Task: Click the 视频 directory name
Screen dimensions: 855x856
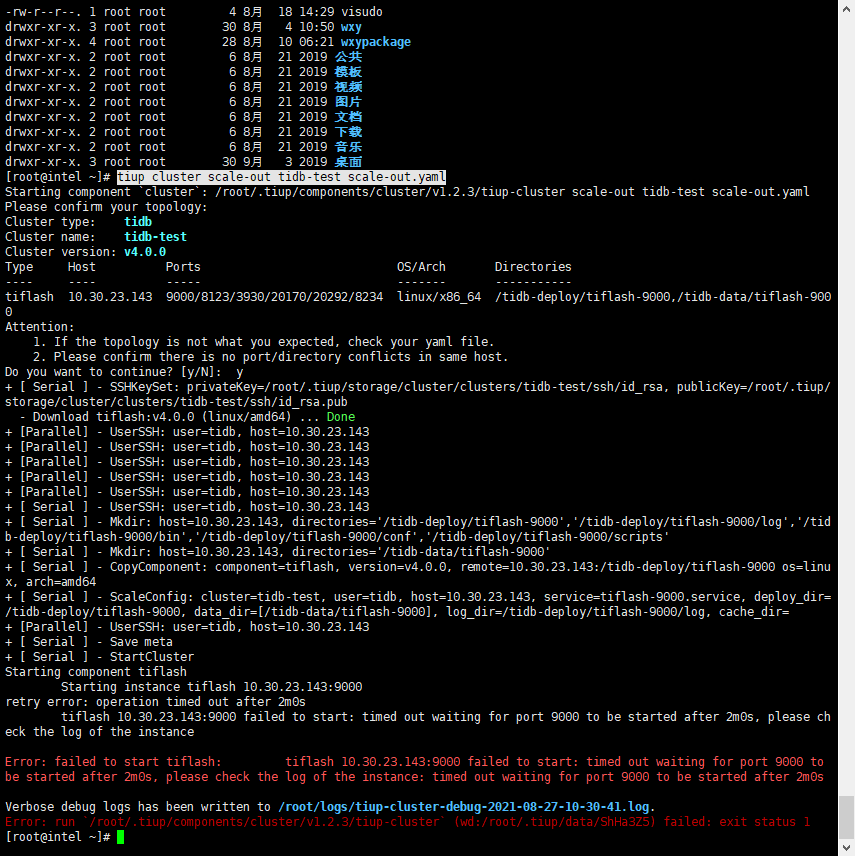Action: [x=348, y=87]
